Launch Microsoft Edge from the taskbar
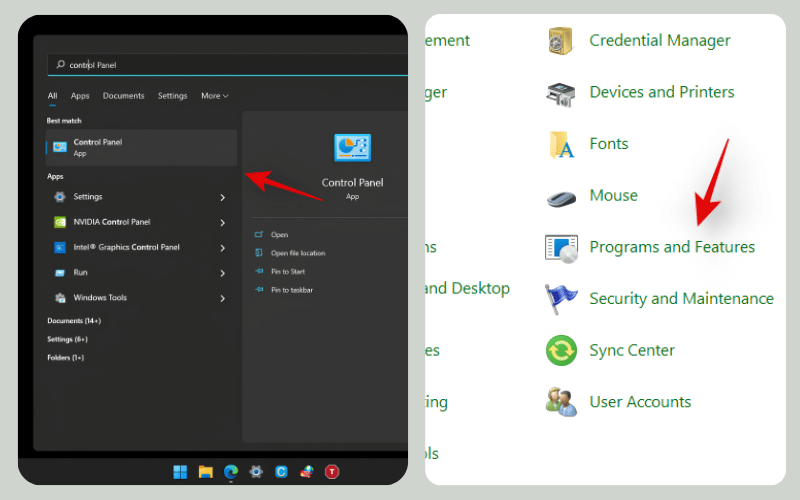The height and width of the screenshot is (500, 800). coord(231,472)
